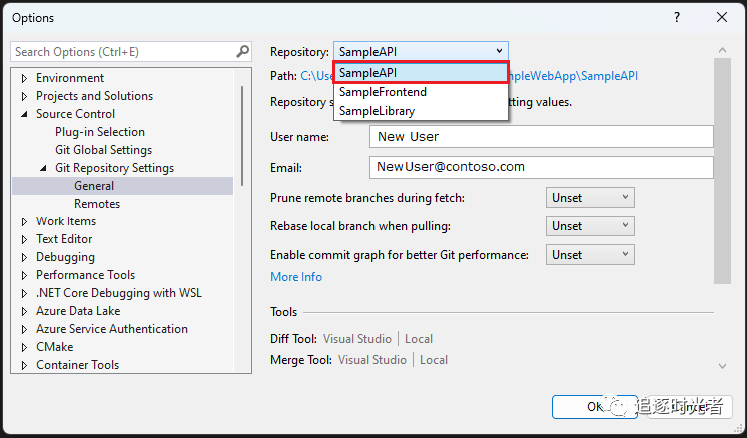Select Environment in the options tree
The height and width of the screenshot is (438, 747).
70,78
